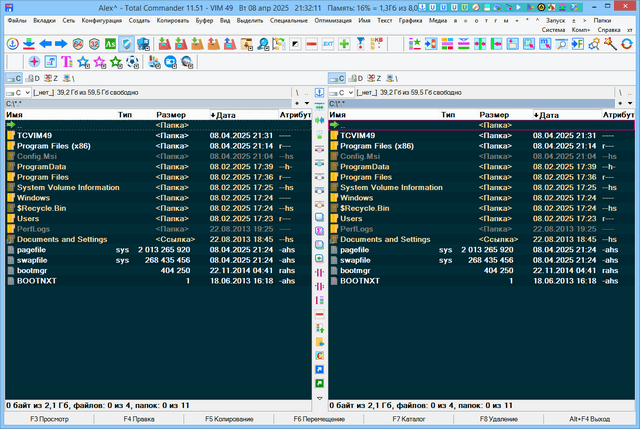Screen dimensions: 640x429
Task: Switch left panel to drive D
Action: 32,77
